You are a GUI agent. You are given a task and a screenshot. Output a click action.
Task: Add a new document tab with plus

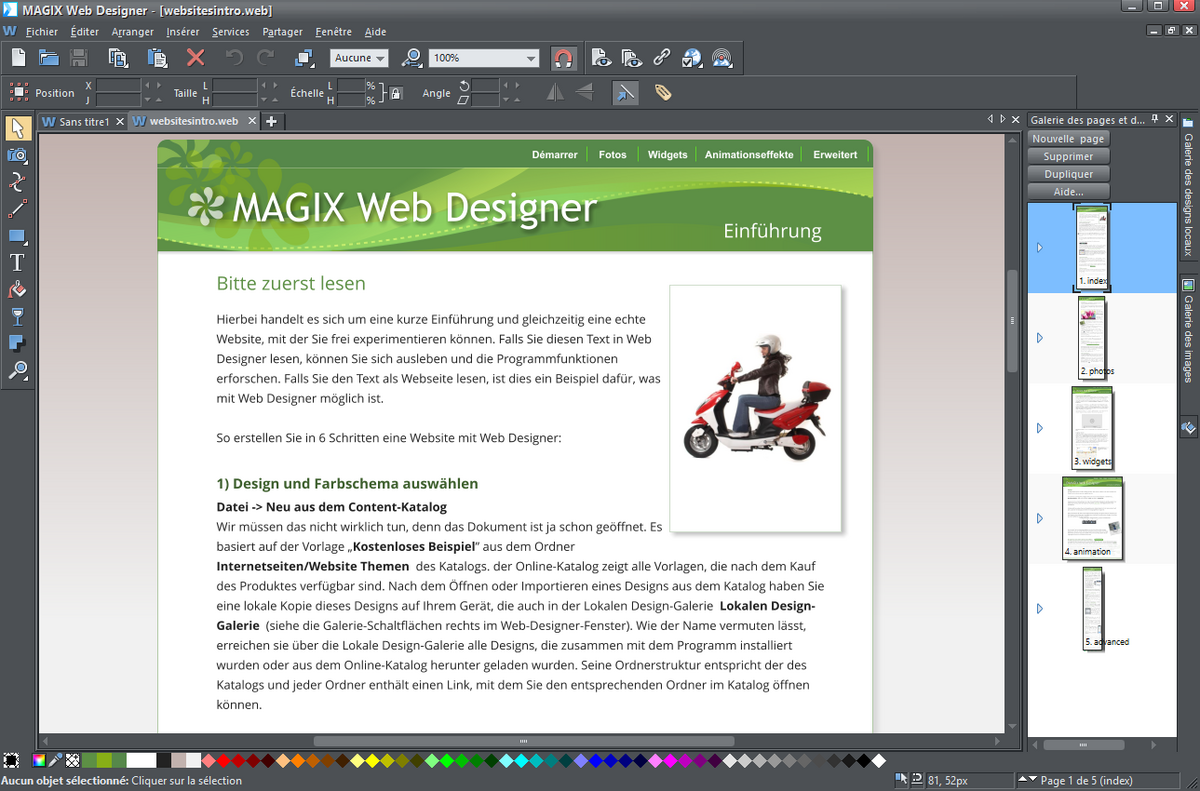[271, 121]
